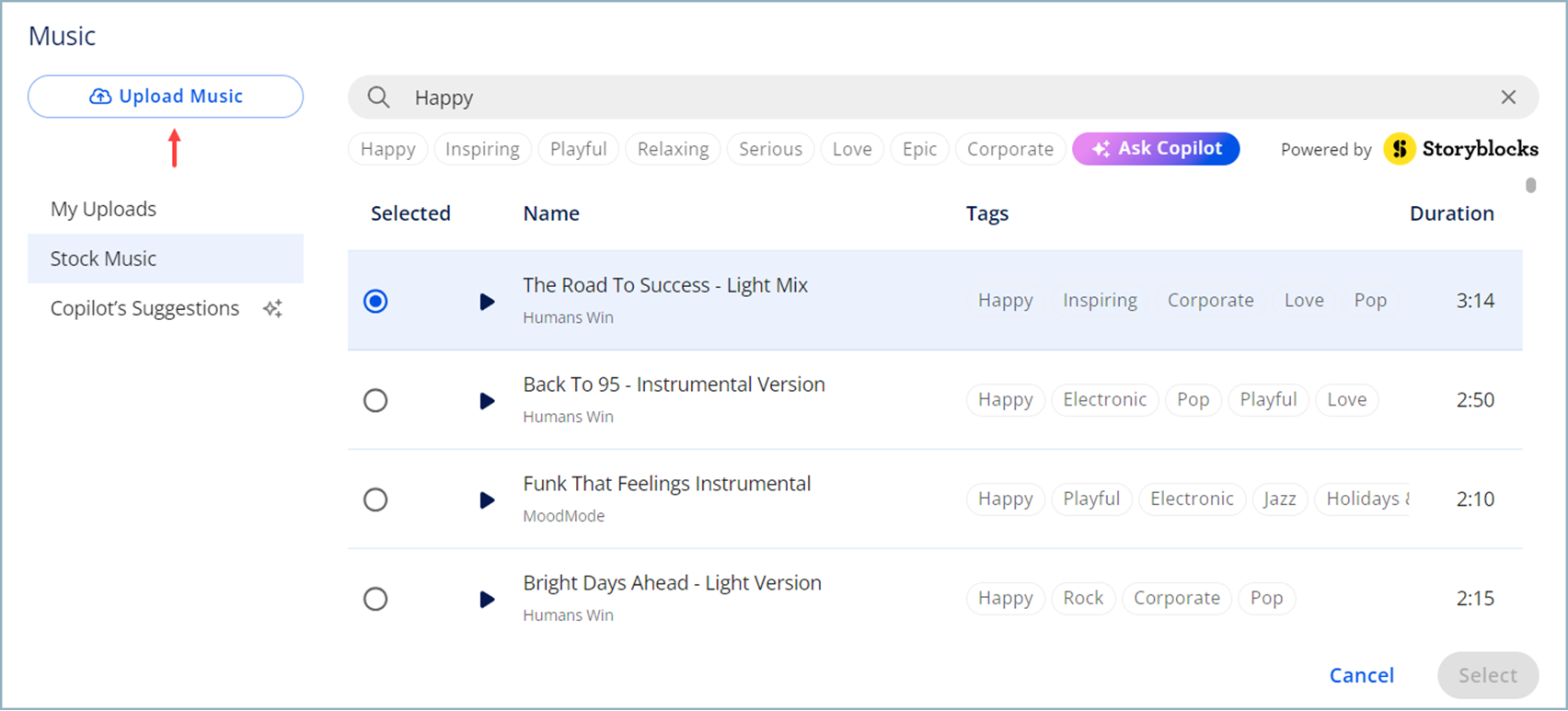Click Funk That Feelings Instrumental title
1568x711 pixels.
[667, 484]
